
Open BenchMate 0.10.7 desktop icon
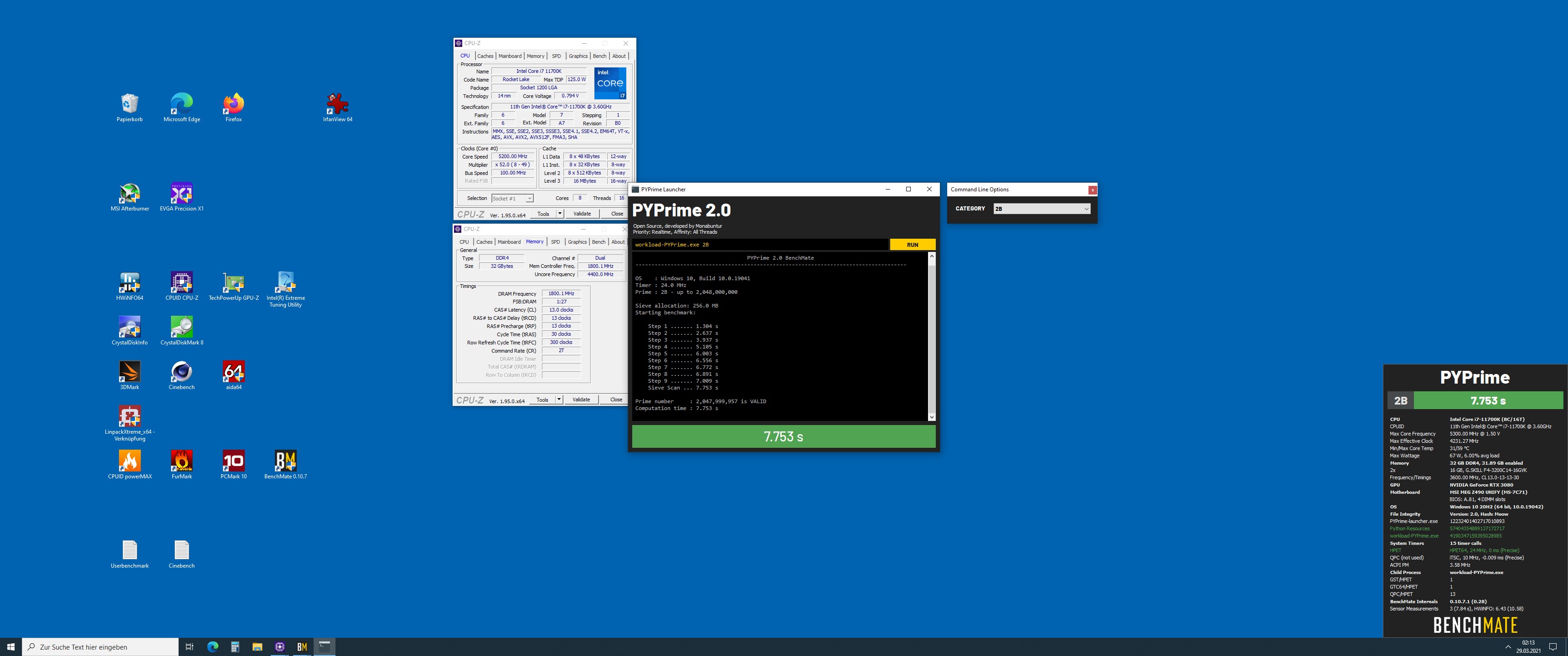[285, 464]
